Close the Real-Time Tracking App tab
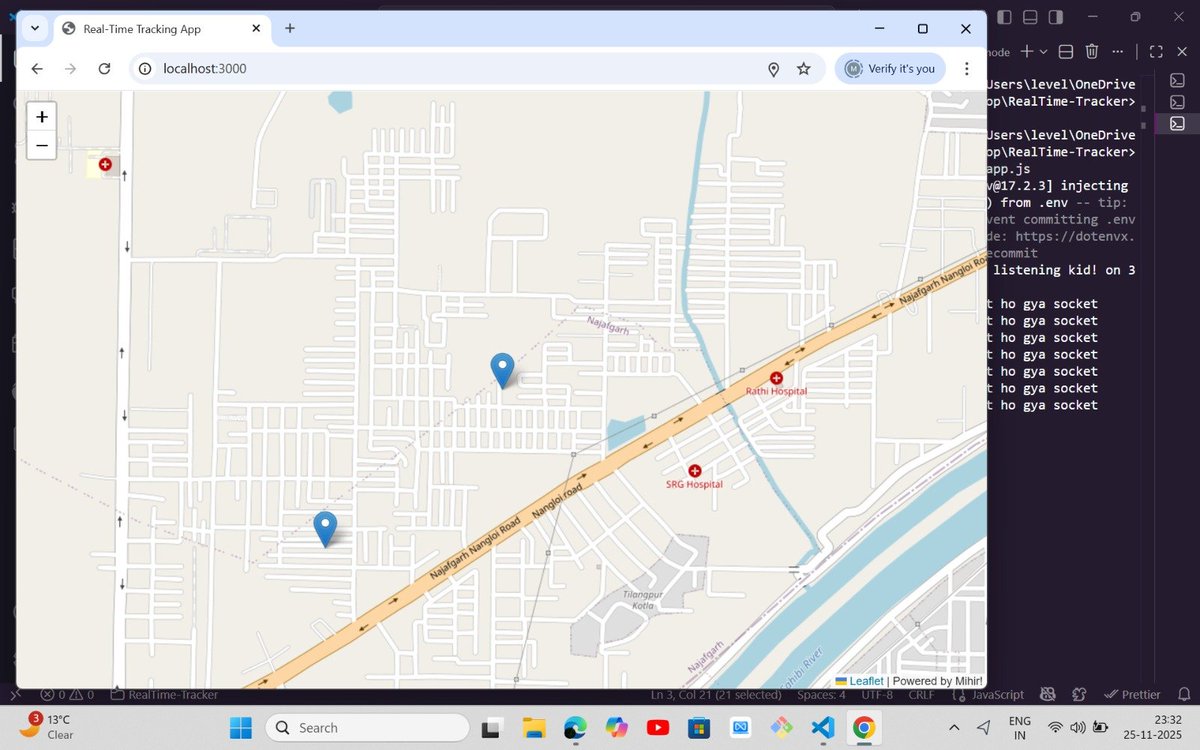The width and height of the screenshot is (1200, 750). tap(255, 29)
